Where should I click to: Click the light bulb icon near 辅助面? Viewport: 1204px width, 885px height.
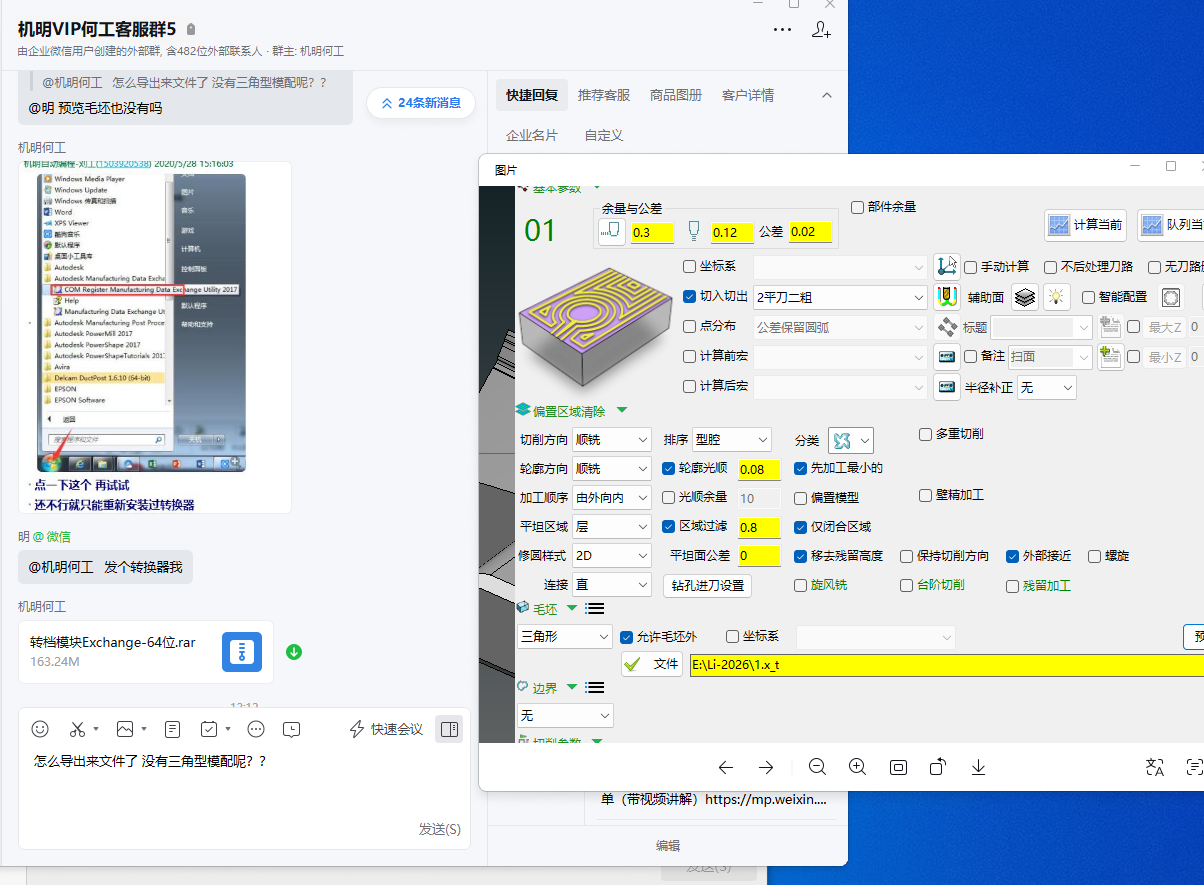1056,297
